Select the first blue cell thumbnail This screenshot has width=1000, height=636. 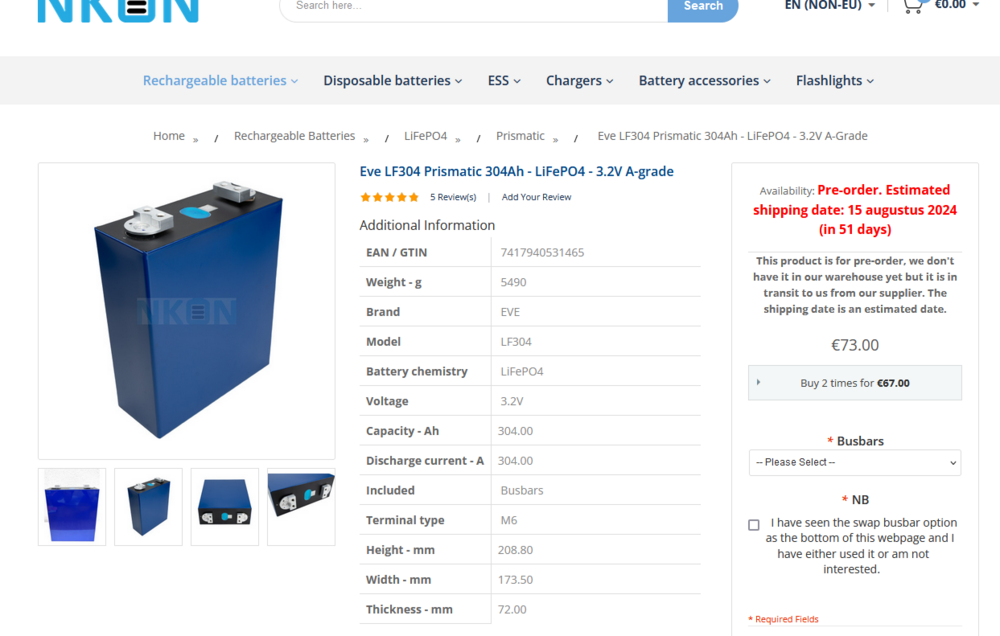[72, 507]
